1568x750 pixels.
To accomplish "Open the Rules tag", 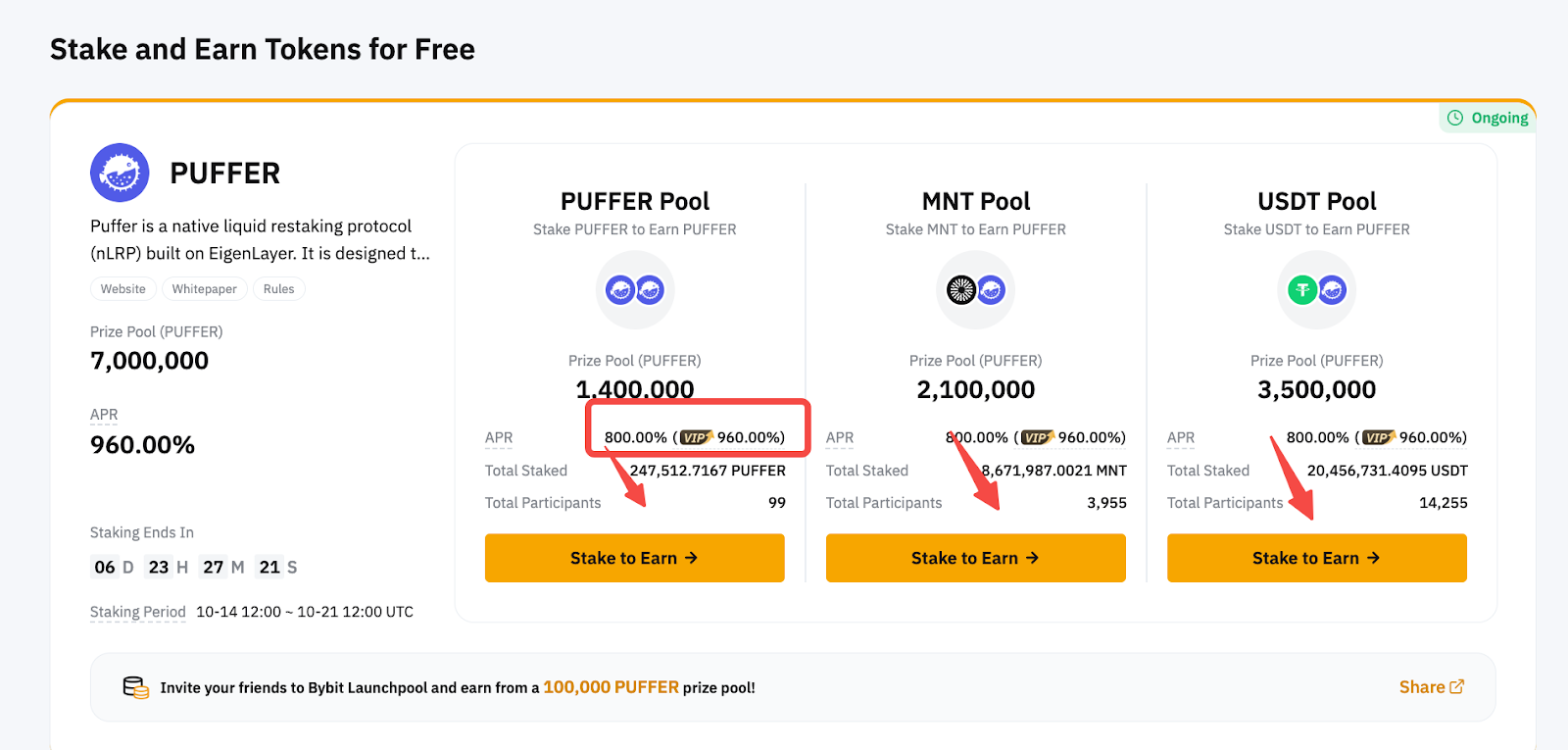I will 279,289.
